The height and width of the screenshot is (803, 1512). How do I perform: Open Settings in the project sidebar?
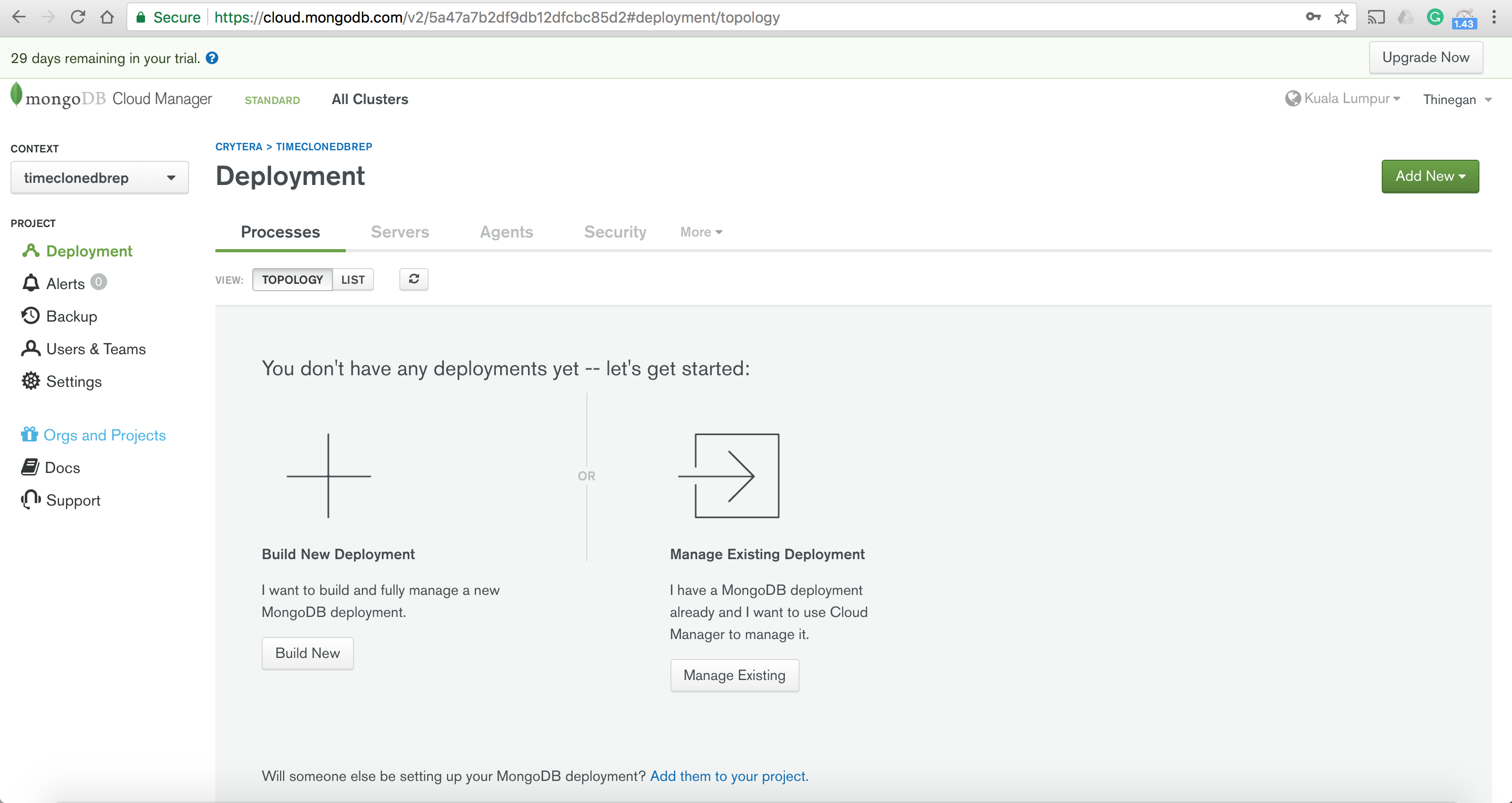pos(74,382)
